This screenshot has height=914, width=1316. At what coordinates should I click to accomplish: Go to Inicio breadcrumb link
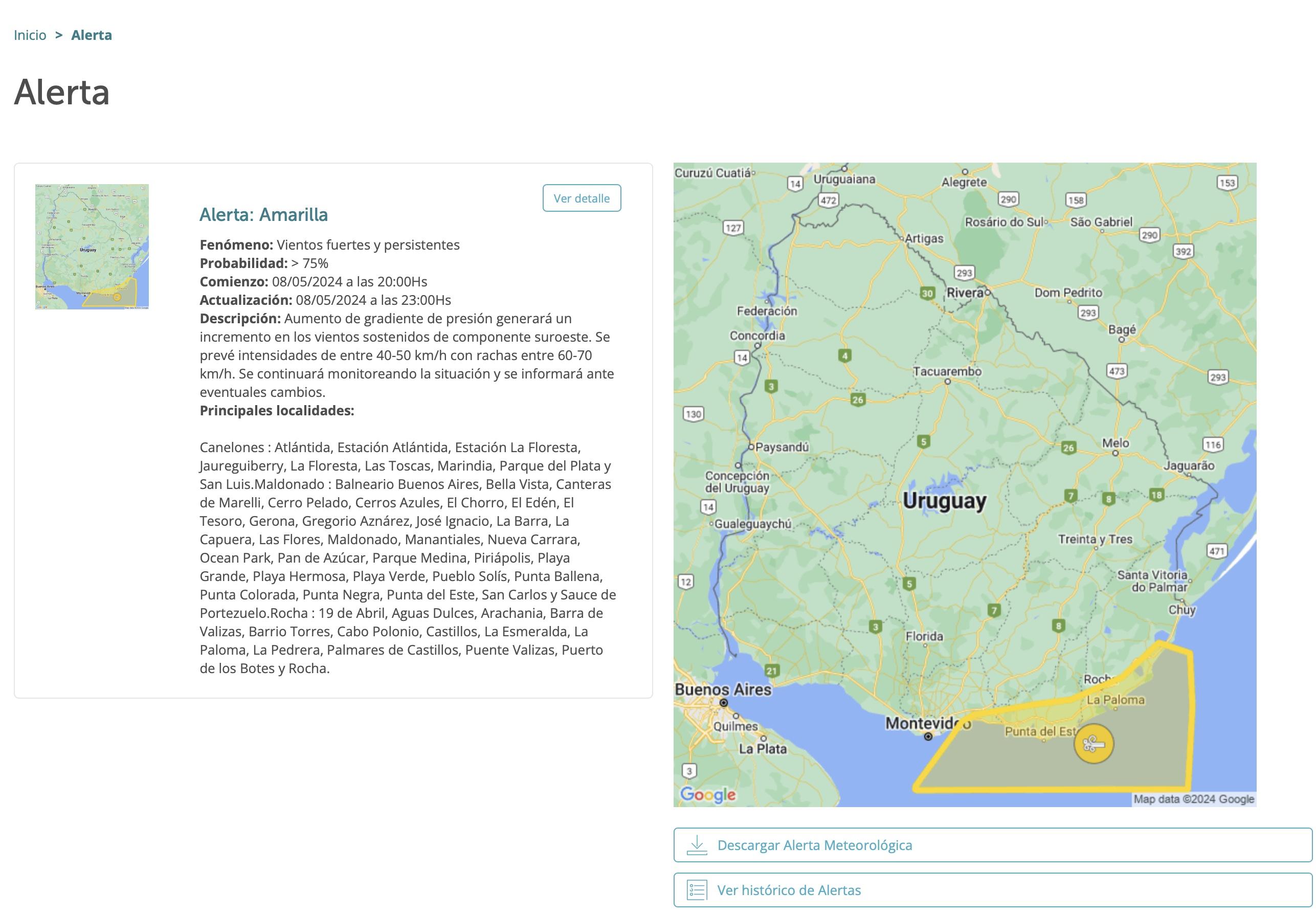[30, 35]
